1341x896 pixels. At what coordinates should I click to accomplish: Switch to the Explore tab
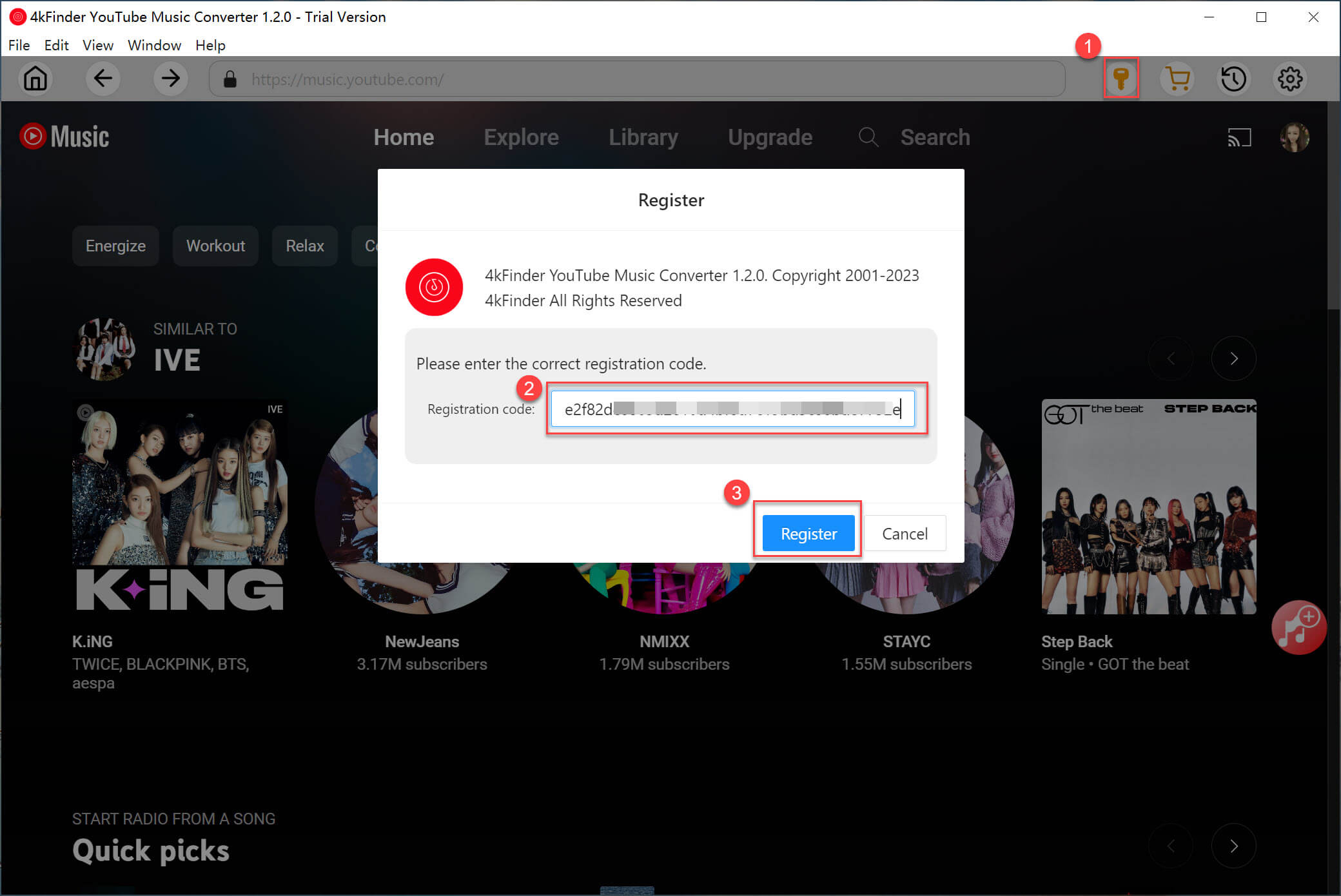pyautogui.click(x=521, y=137)
